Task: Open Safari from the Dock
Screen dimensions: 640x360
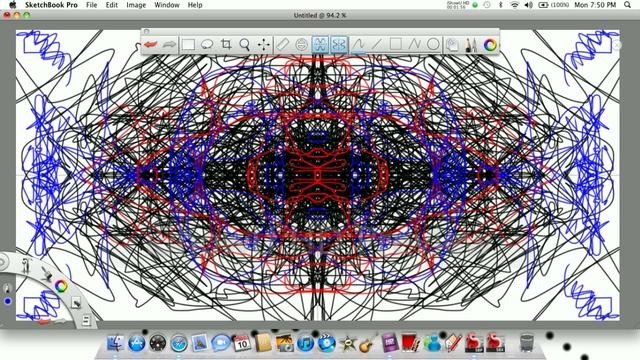Action: (179, 343)
